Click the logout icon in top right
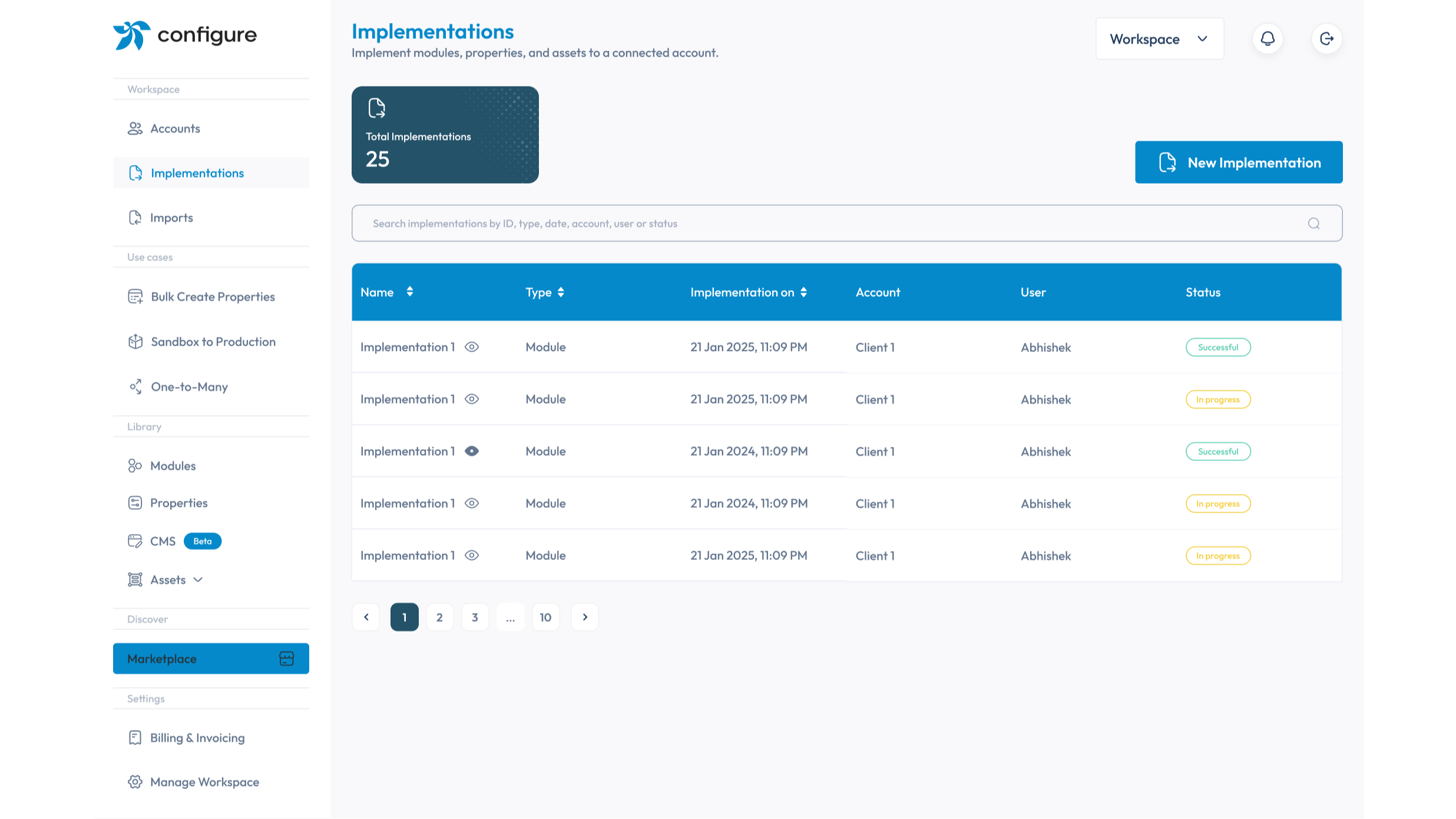 [1326, 38]
